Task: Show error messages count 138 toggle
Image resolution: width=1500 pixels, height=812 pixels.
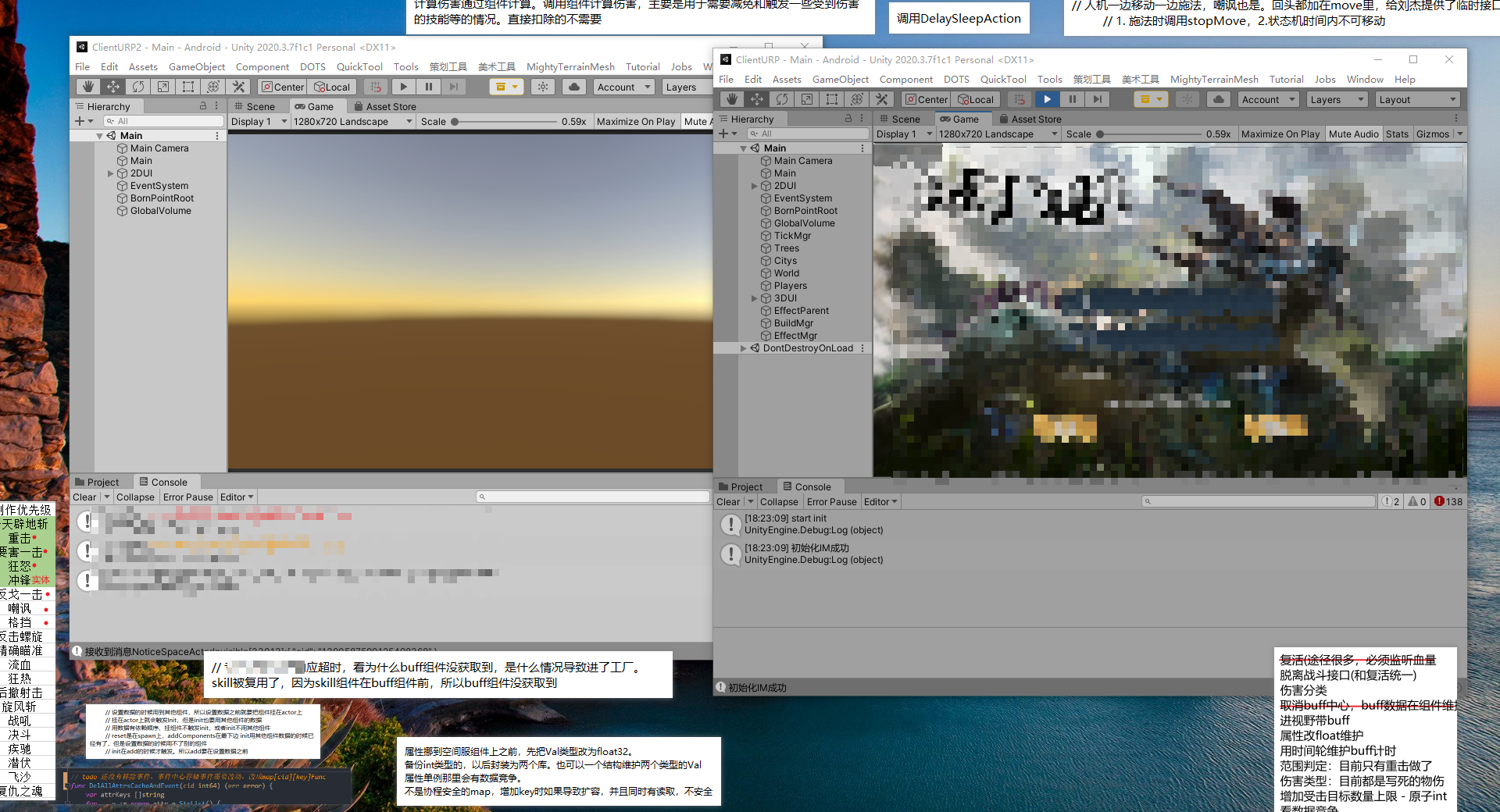Action: 1448,502
